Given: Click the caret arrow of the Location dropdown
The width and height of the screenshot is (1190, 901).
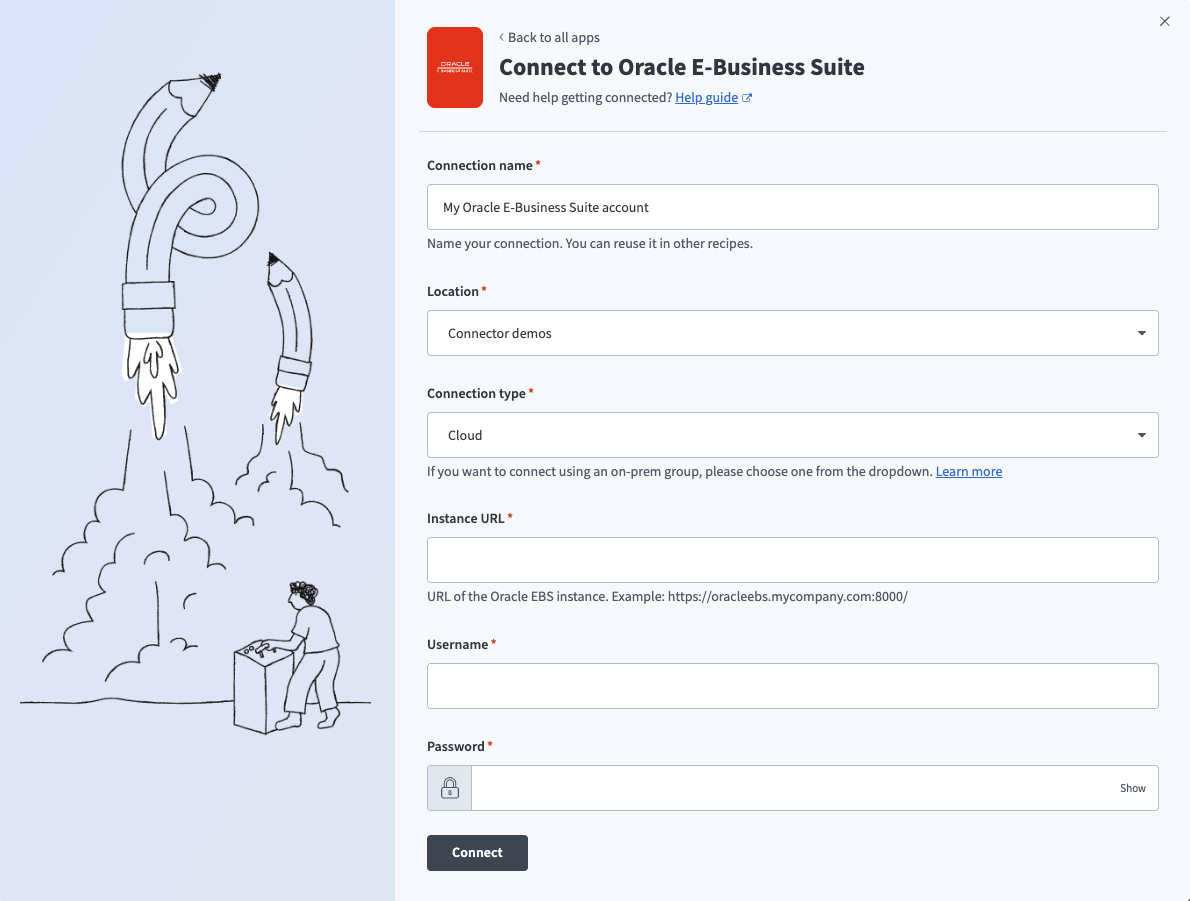Looking at the screenshot, I should [1142, 333].
